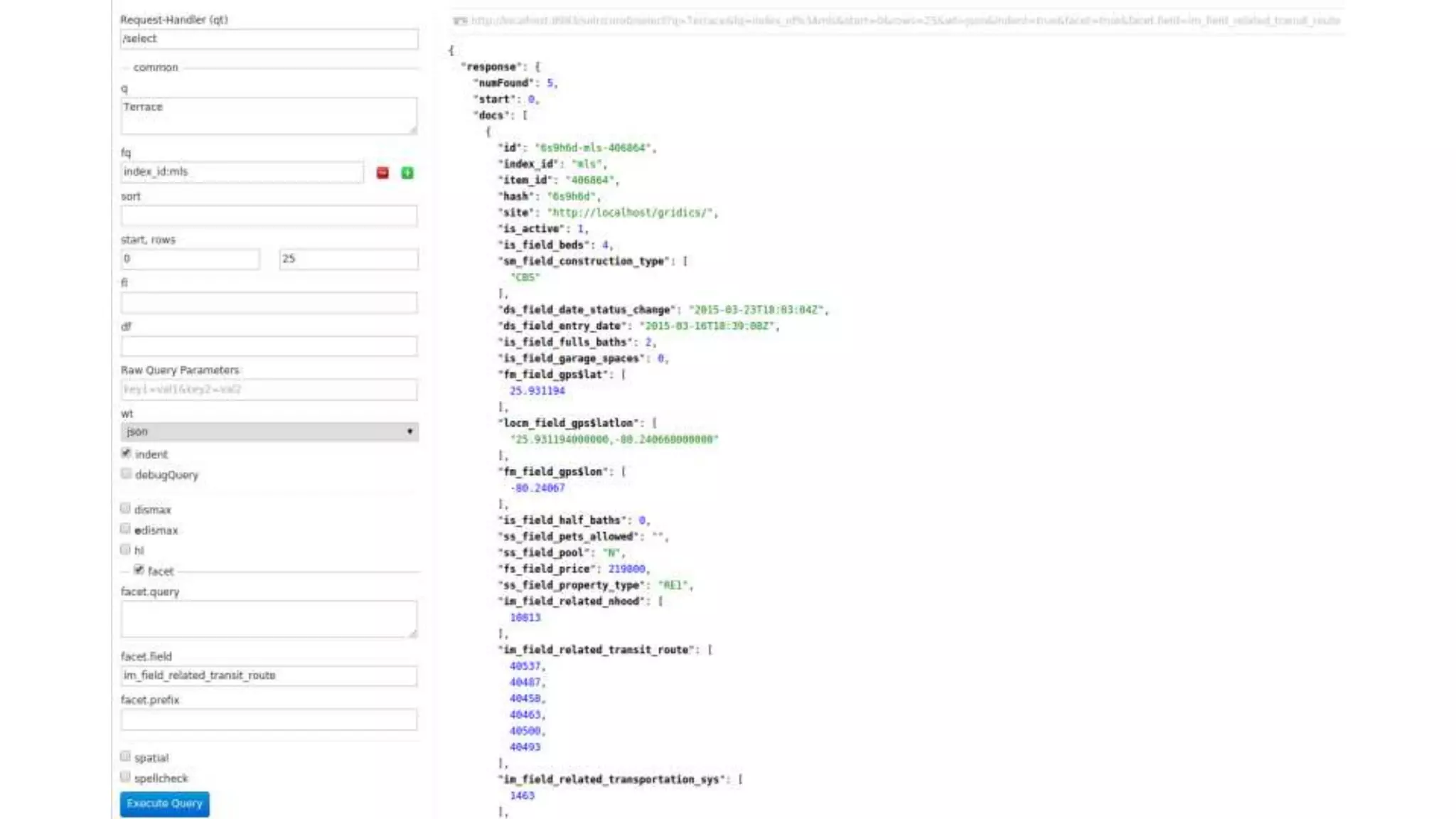Click the green add fq filter icon
1456x819 pixels.
(407, 173)
